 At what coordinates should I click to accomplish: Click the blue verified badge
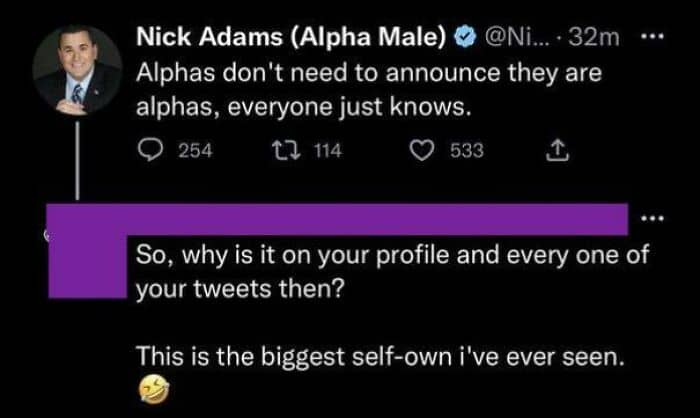[463, 39]
